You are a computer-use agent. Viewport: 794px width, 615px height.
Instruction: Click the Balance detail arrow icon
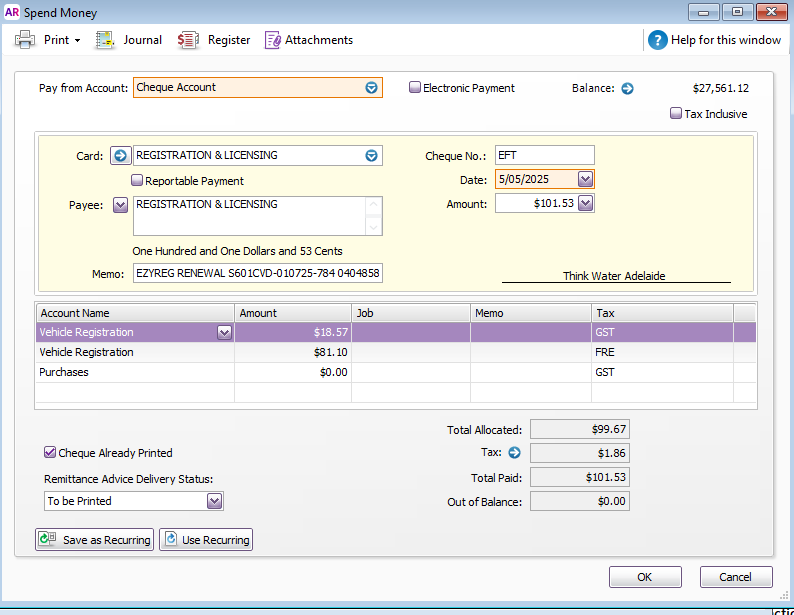pos(628,88)
